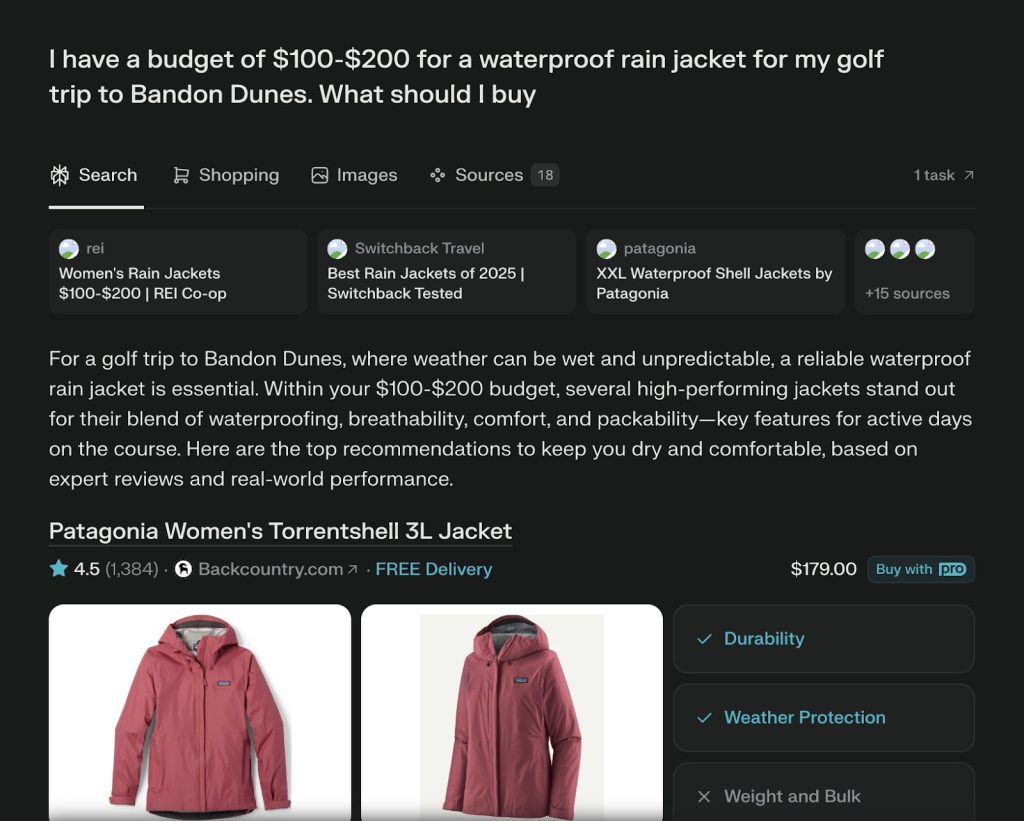
Task: Open the first flat-lay jacket image
Action: point(200,712)
